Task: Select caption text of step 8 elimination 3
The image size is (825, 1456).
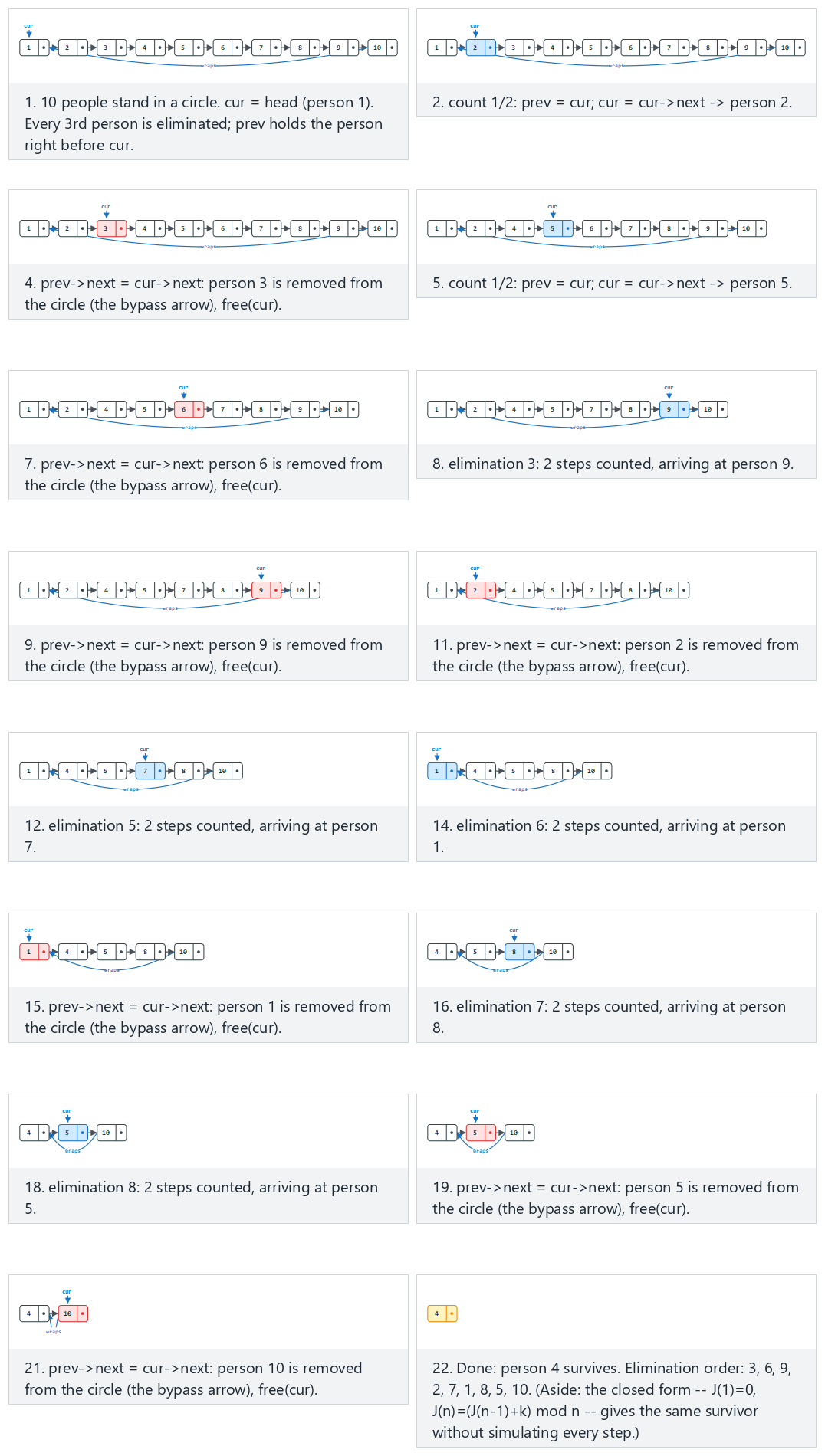Action: pyautogui.click(x=613, y=464)
